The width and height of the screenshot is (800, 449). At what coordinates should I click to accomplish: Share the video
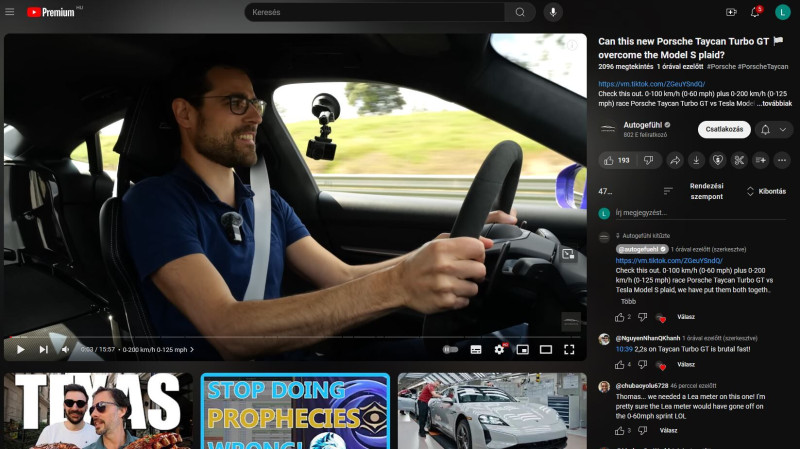(x=674, y=160)
